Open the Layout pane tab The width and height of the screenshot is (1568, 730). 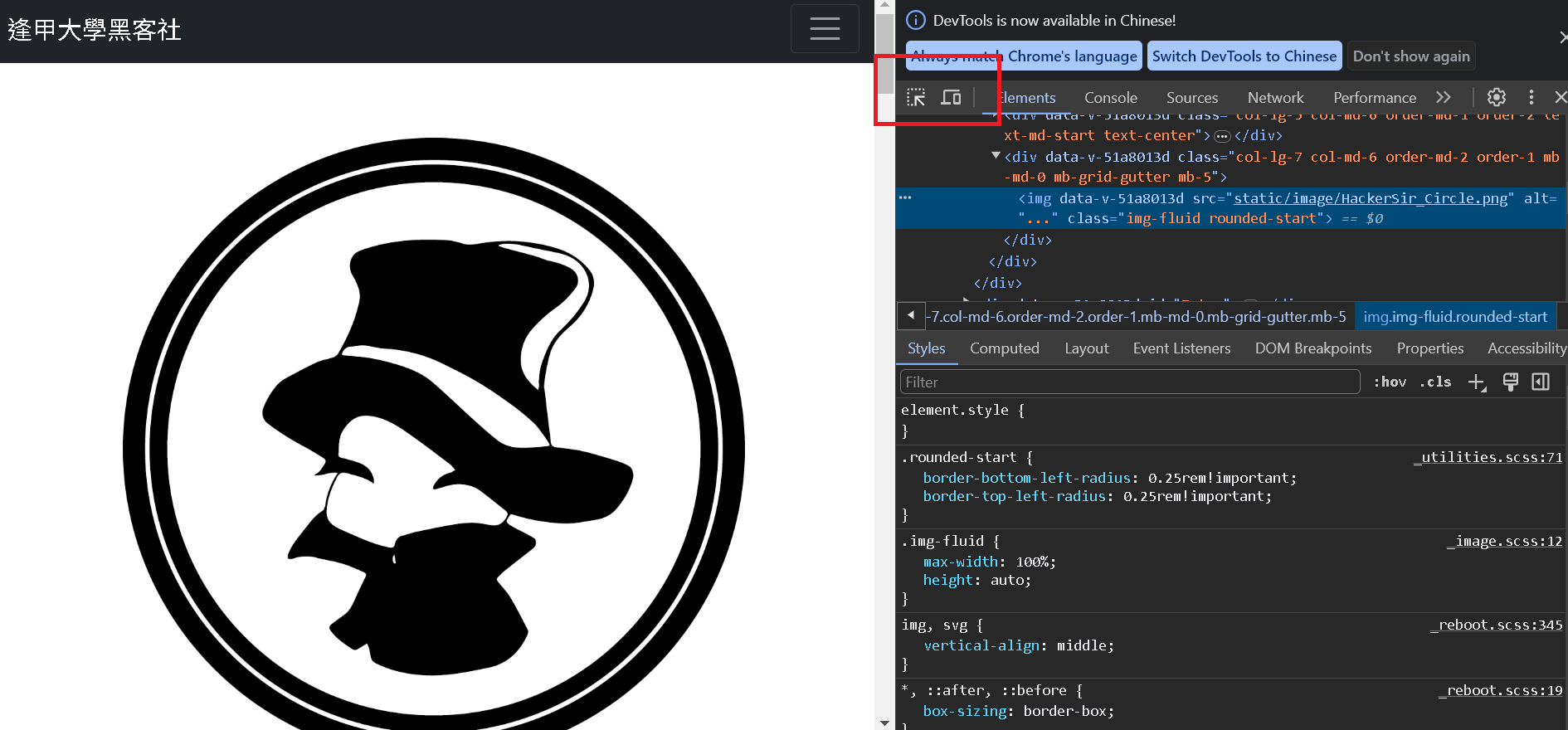(x=1086, y=348)
